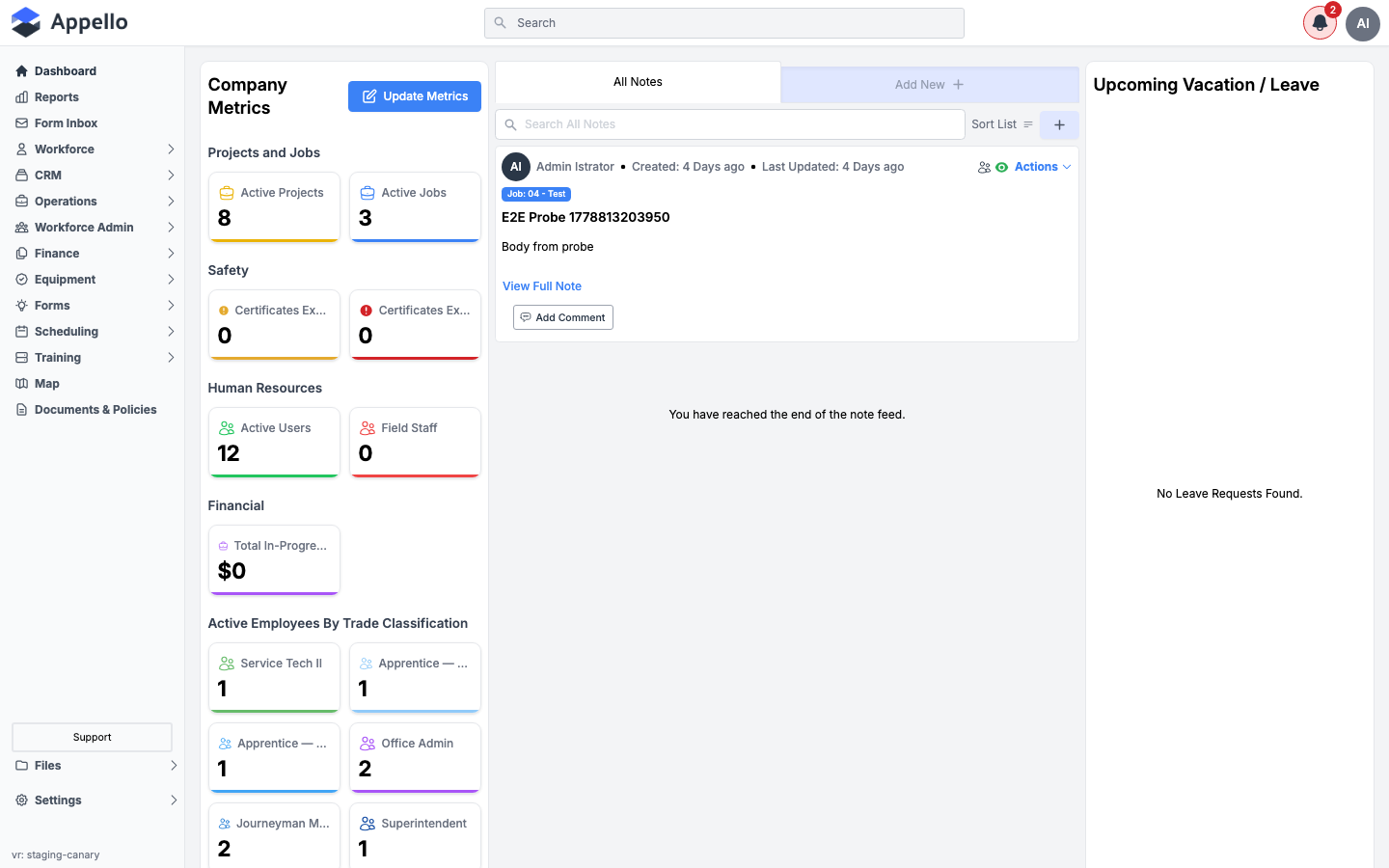Open the Active Users metric card

274,443
